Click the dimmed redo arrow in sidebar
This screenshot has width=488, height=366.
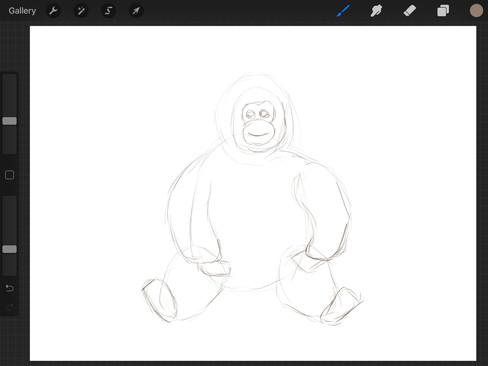pyautogui.click(x=10, y=307)
